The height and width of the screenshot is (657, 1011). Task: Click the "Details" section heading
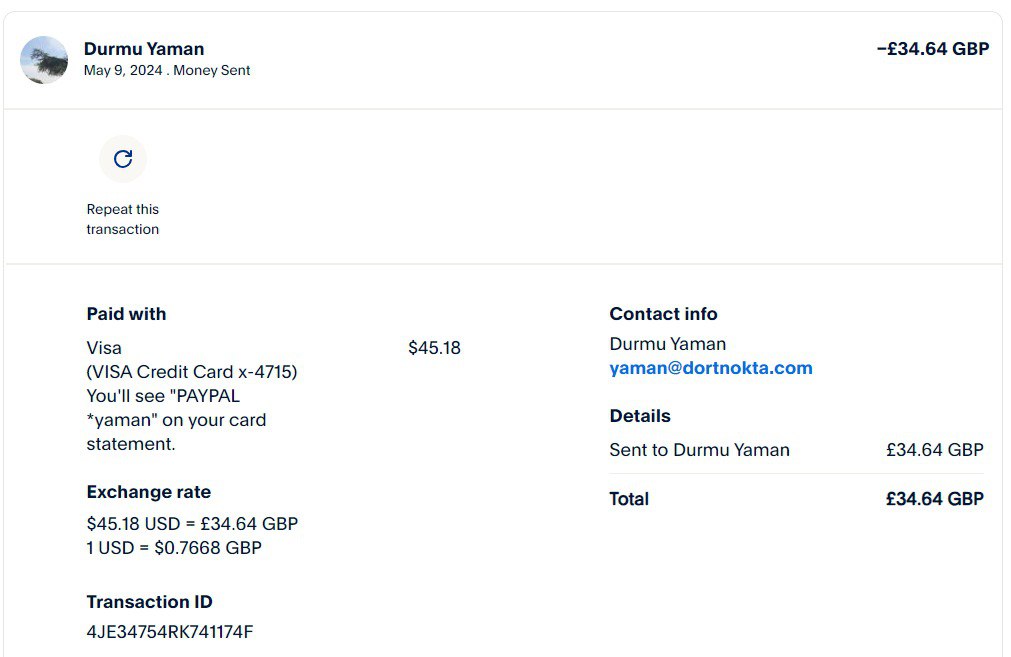640,416
